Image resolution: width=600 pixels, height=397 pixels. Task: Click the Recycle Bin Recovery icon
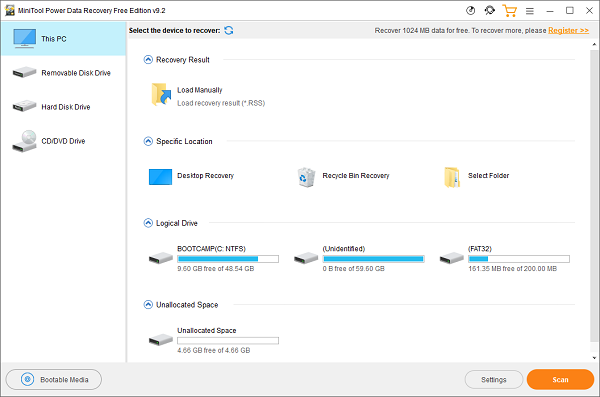tap(306, 177)
